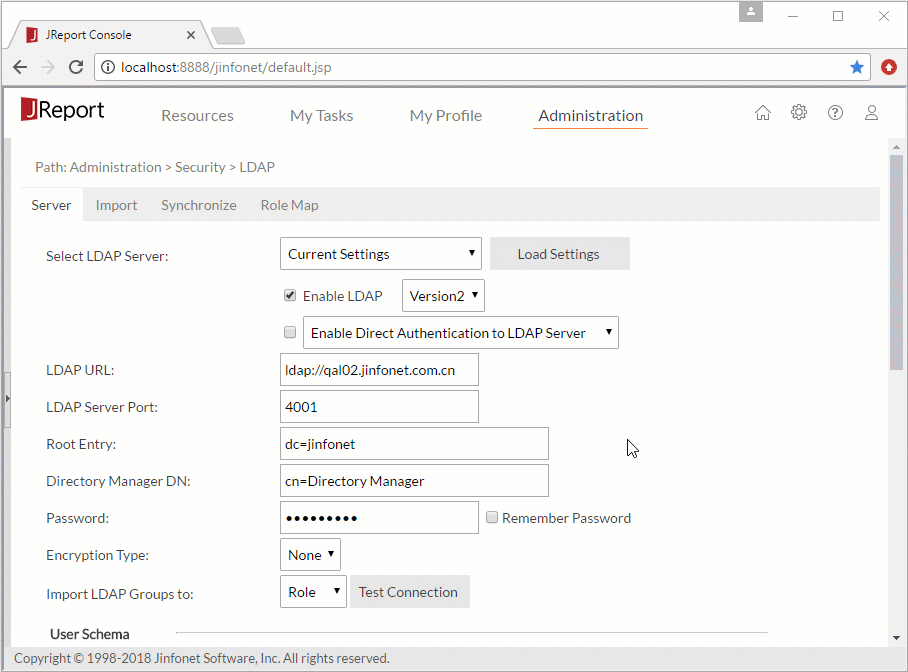Click the 'User Schema' section heading

coord(90,634)
